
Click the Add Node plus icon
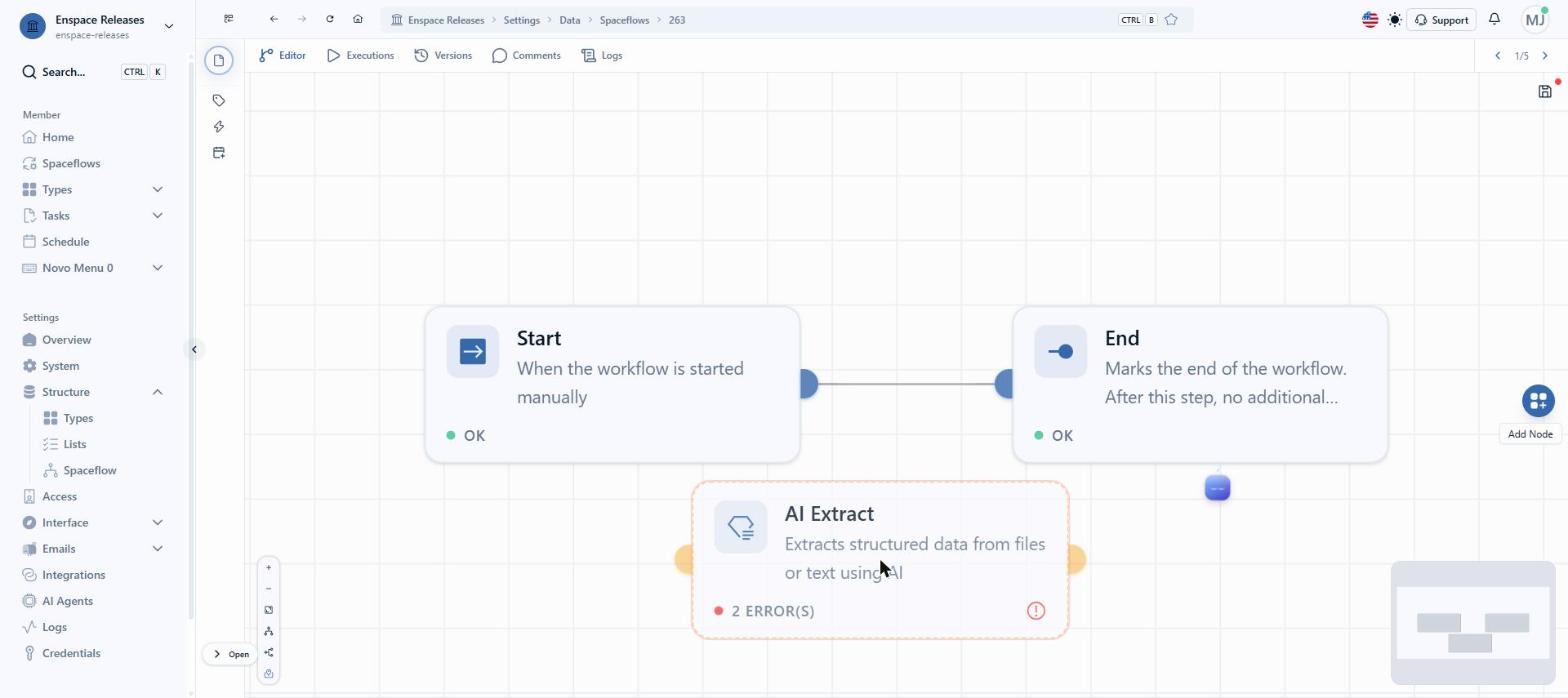1538,401
